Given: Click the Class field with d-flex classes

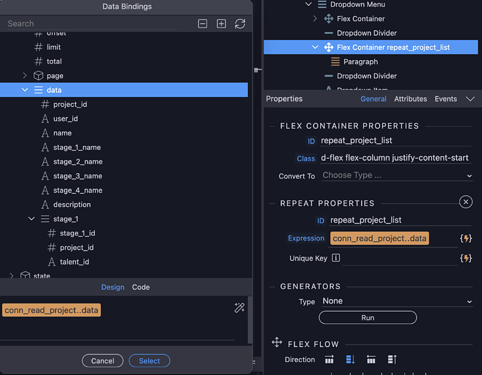Looking at the screenshot, I should click(396, 158).
